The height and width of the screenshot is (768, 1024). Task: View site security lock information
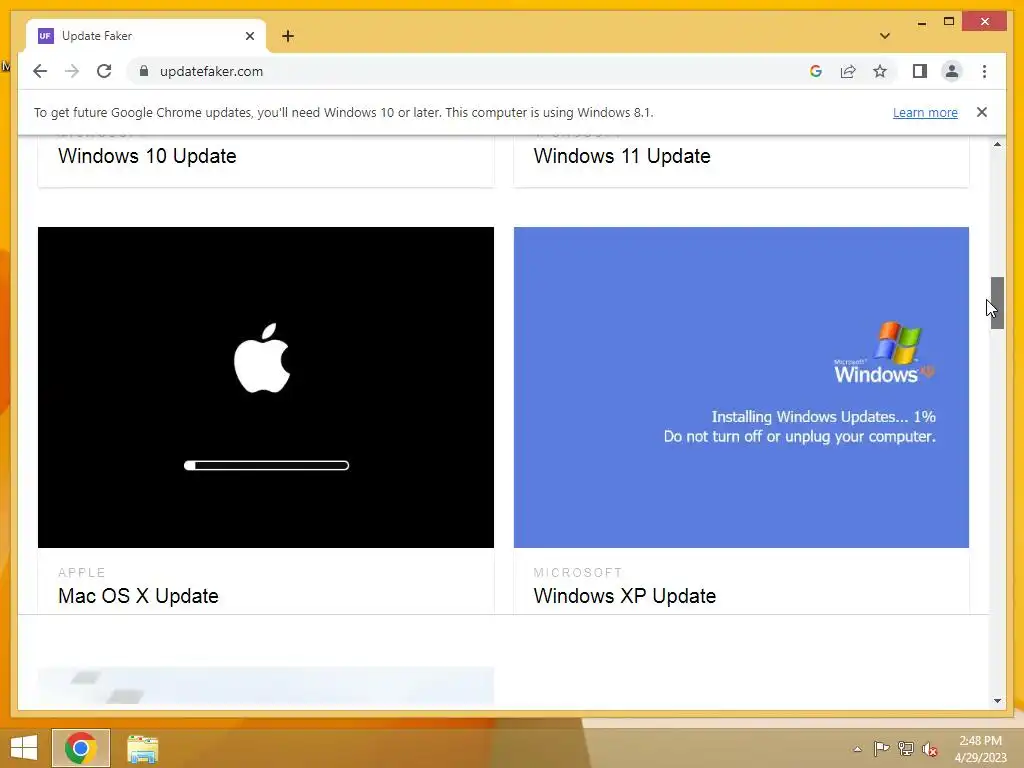(144, 71)
